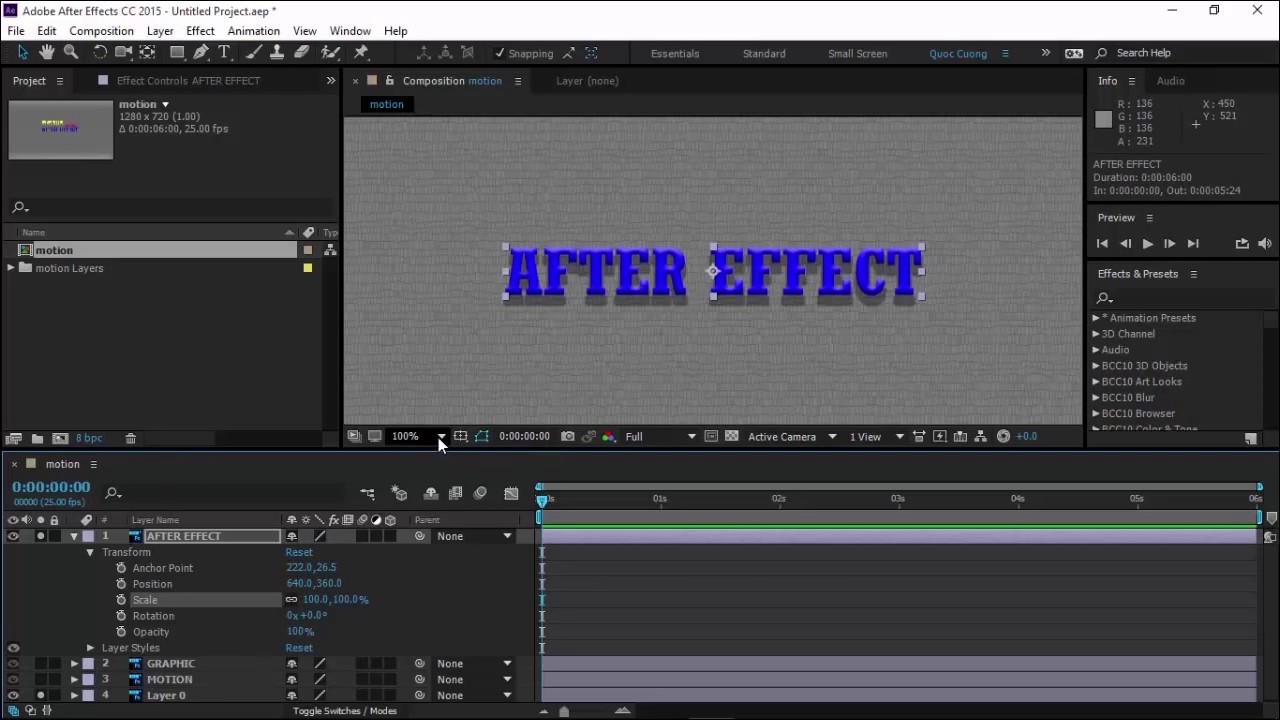Switch to the Effect Controls tab
1280x720 pixels.
(188, 81)
